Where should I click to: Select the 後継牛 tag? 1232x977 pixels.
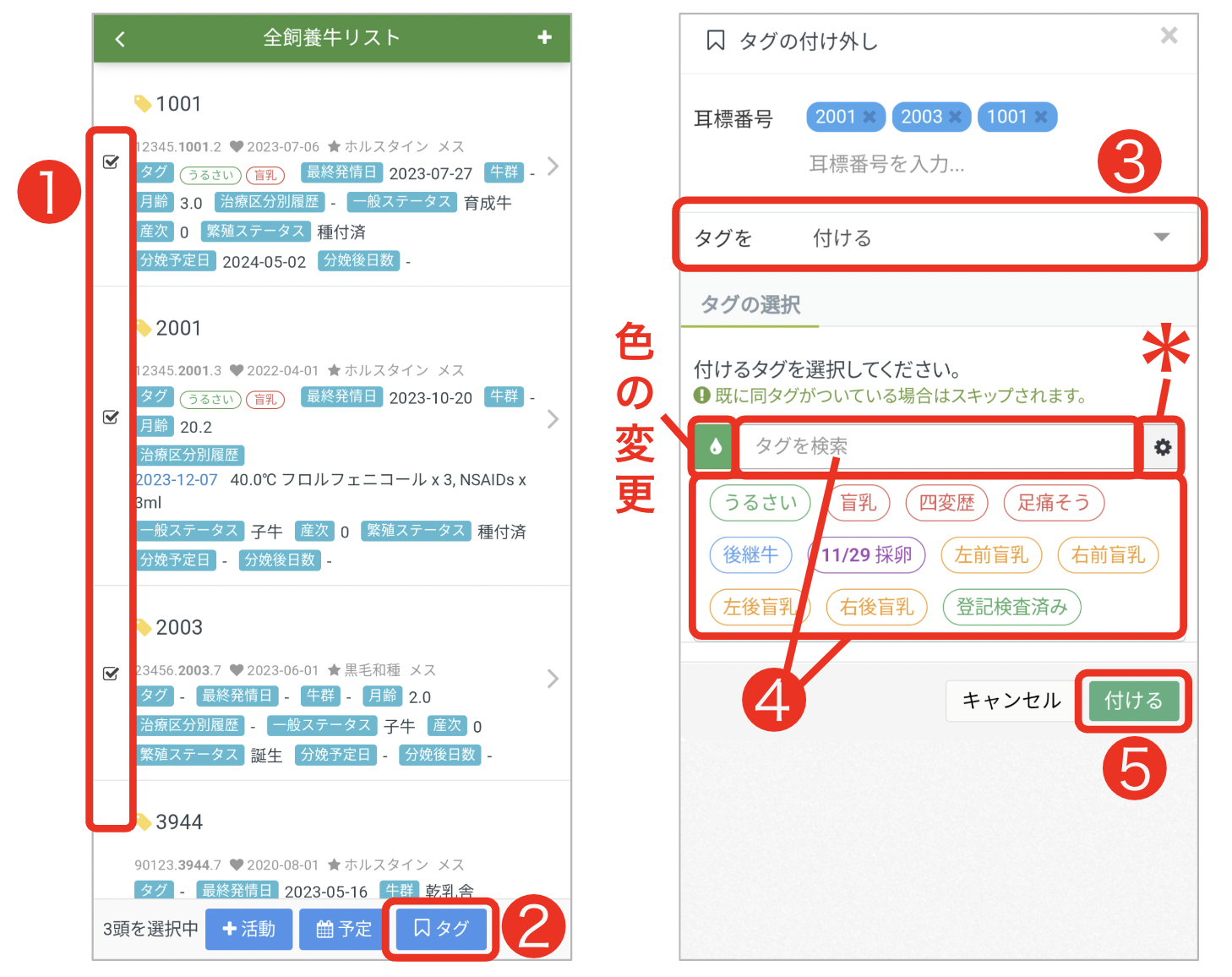pos(751,554)
